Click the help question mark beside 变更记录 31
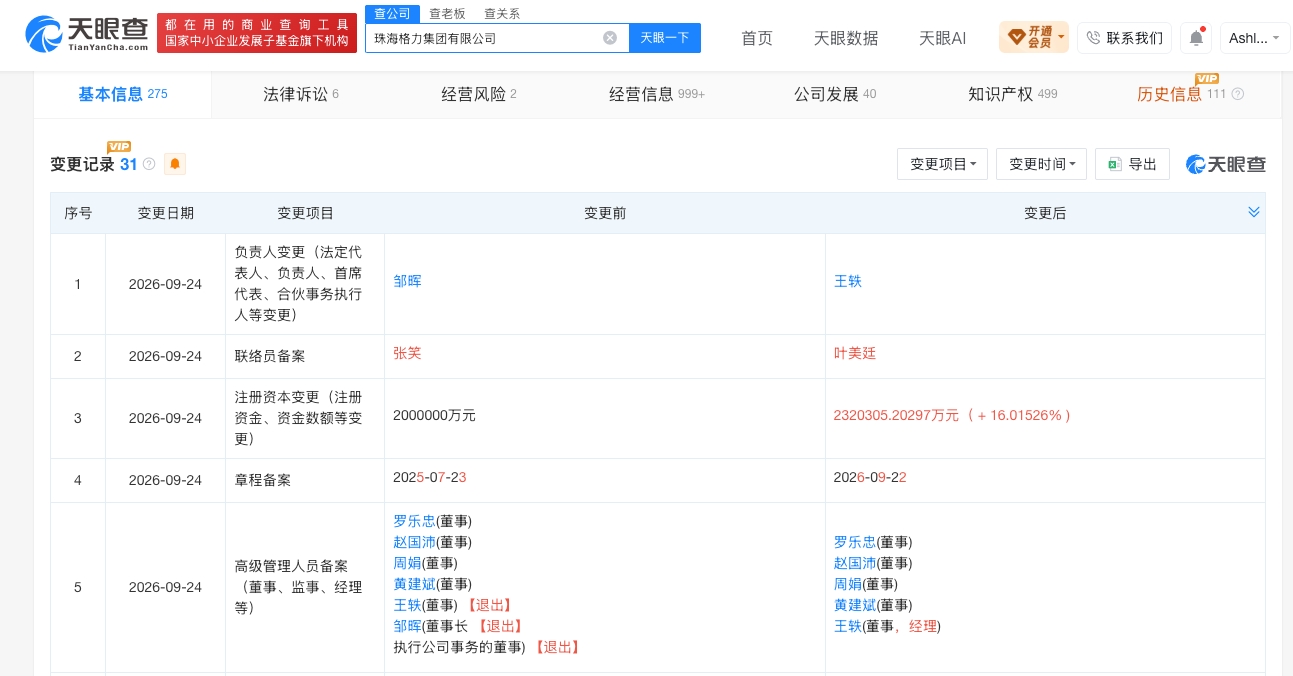The width and height of the screenshot is (1293, 676). click(x=149, y=164)
